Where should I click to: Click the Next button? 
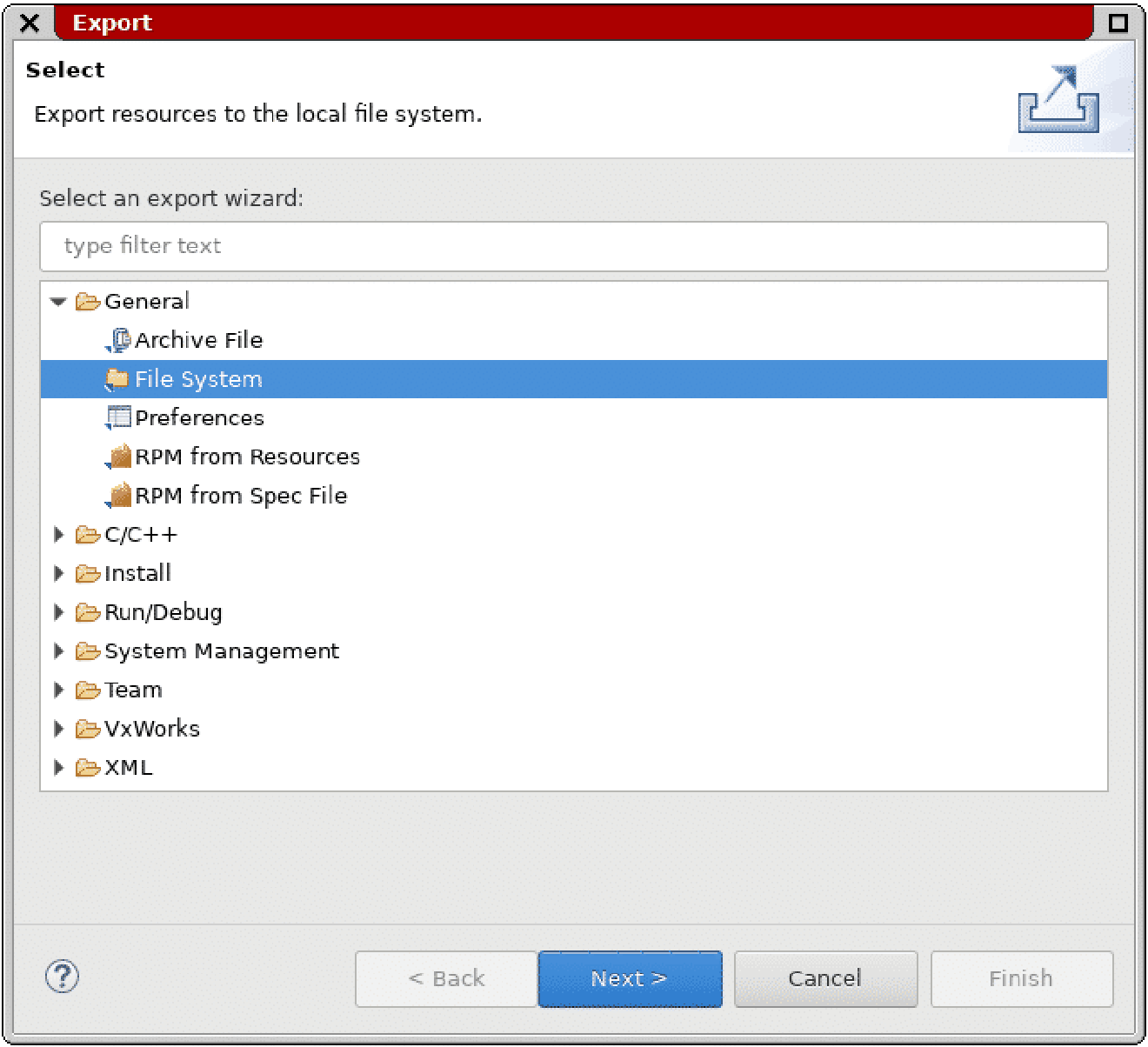point(630,977)
